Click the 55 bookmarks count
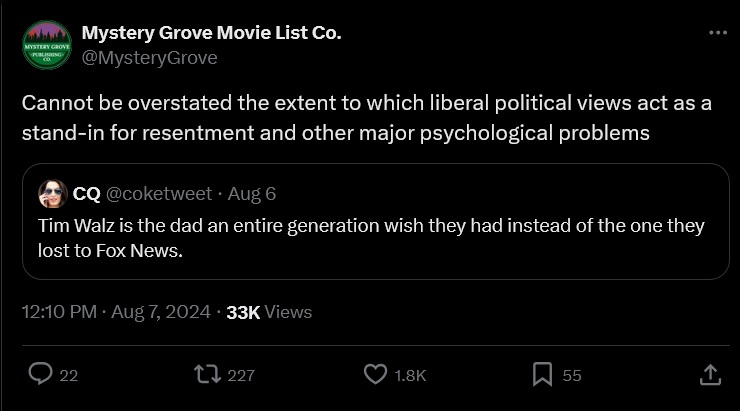The height and width of the screenshot is (411, 740). tap(572, 375)
